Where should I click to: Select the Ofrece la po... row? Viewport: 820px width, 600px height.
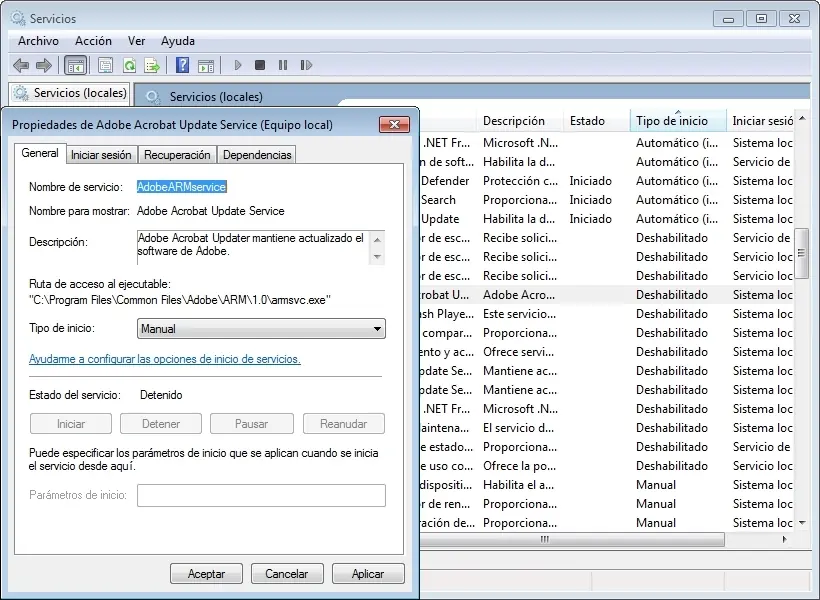pos(607,466)
